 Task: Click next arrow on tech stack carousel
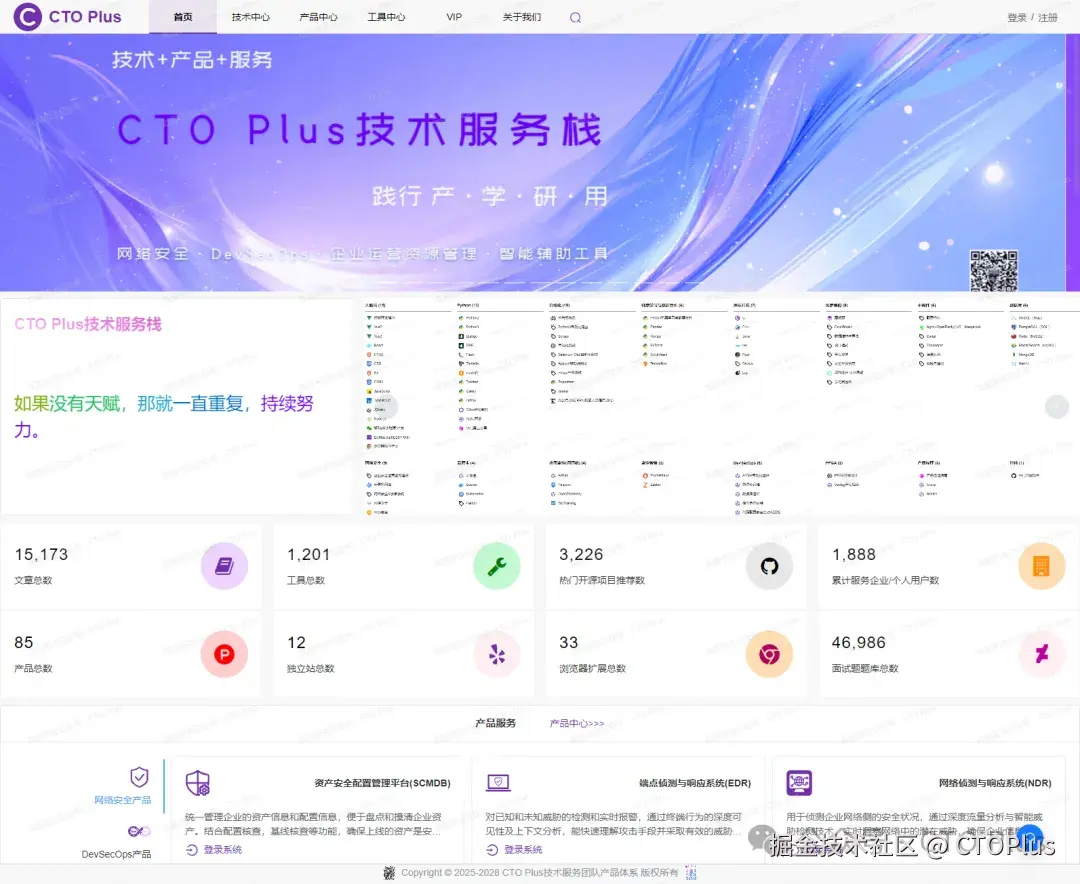coord(1057,407)
